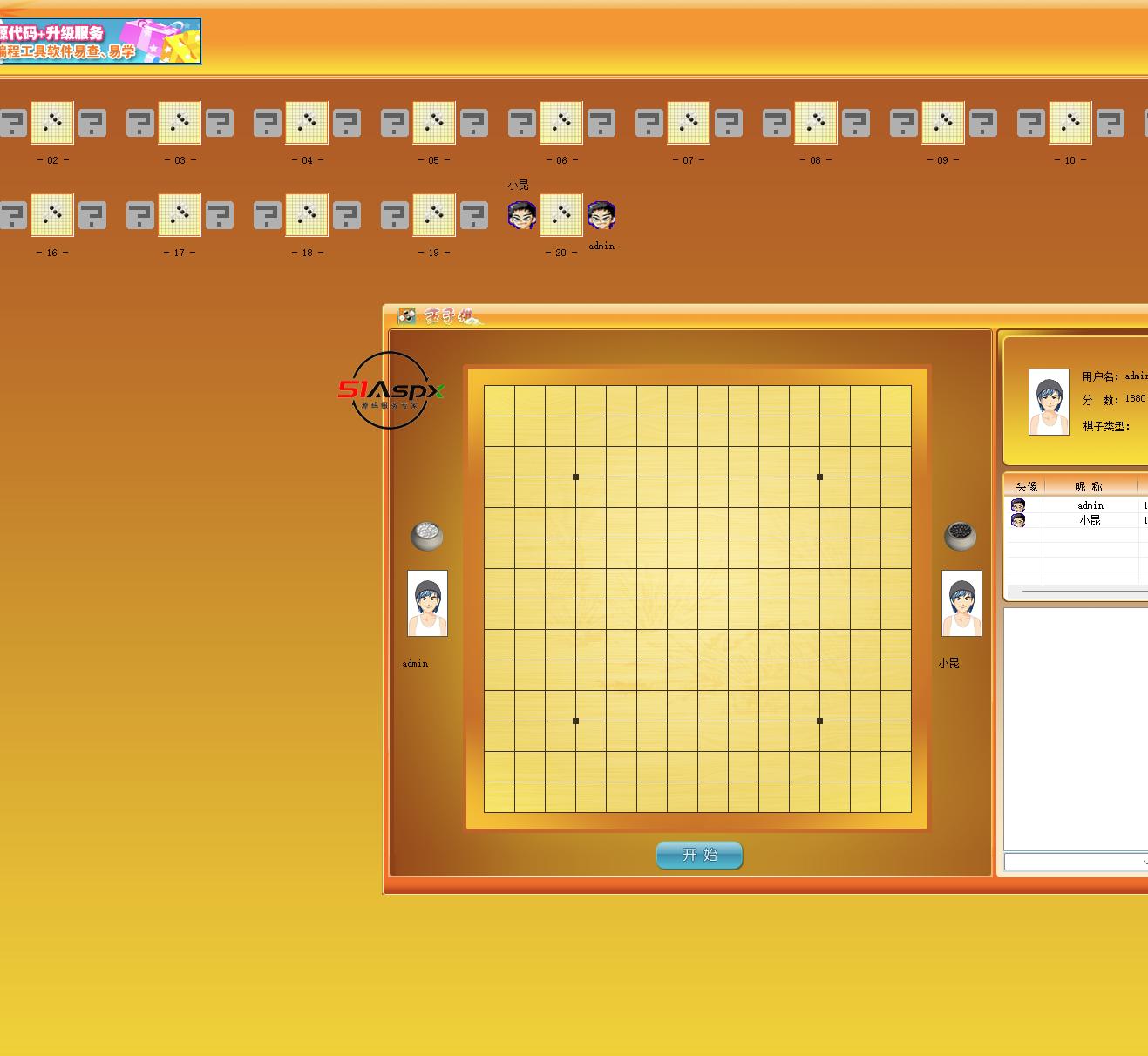
Task: Click 小昆's small avatar in the player list
Action: tap(1018, 520)
